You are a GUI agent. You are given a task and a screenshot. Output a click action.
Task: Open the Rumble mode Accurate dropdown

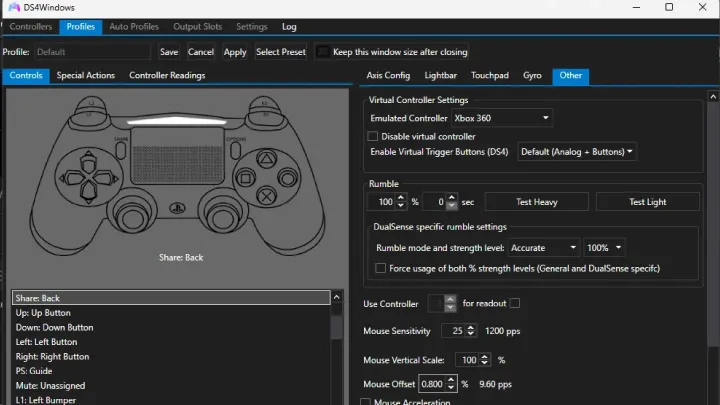click(544, 247)
